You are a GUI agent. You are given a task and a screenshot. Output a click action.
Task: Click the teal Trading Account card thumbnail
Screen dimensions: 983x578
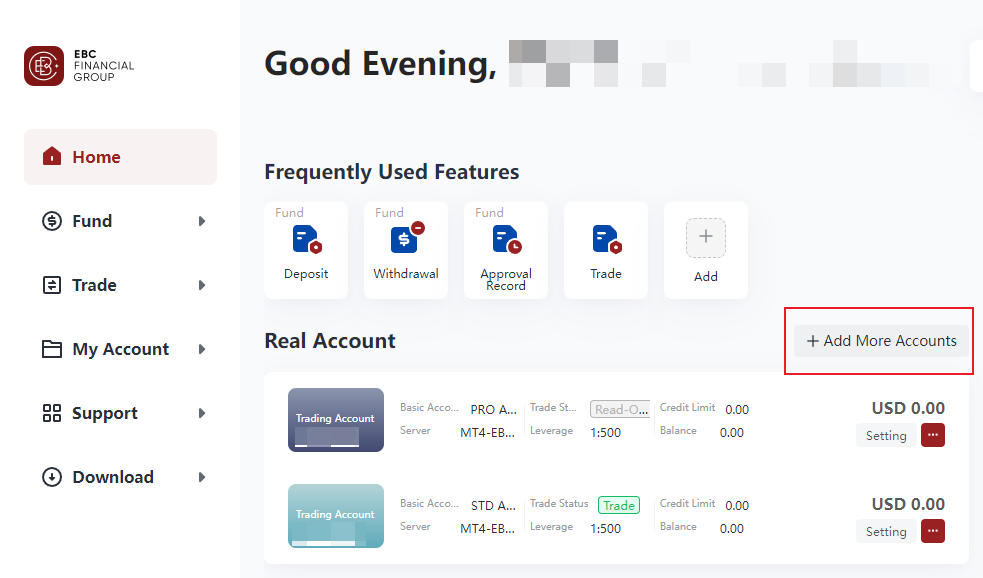[x=335, y=515]
